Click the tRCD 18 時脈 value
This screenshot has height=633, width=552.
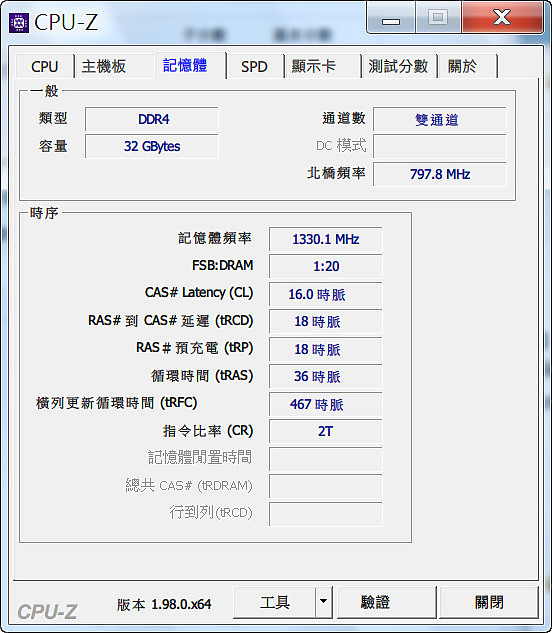[325, 322]
